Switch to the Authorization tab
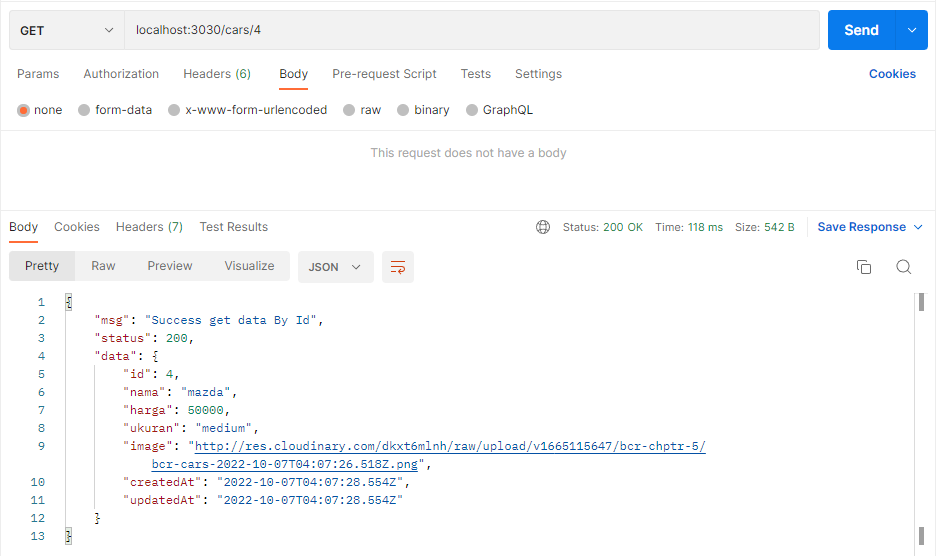This screenshot has height=556, width=936. [x=121, y=74]
